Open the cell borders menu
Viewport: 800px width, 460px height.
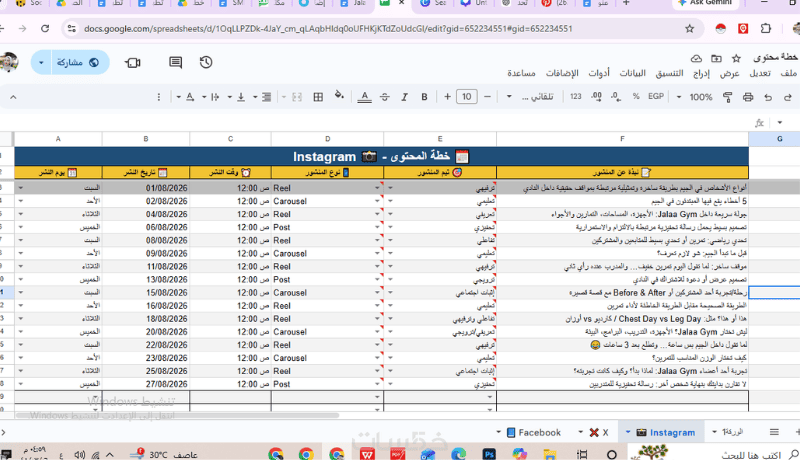coord(318,97)
